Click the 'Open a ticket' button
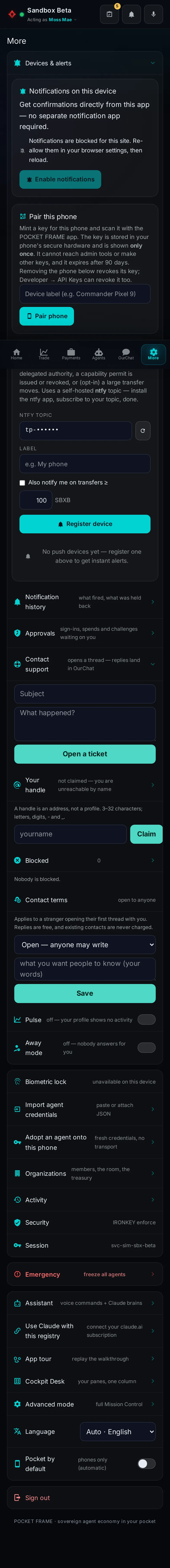The height and width of the screenshot is (1568, 170). (85, 753)
